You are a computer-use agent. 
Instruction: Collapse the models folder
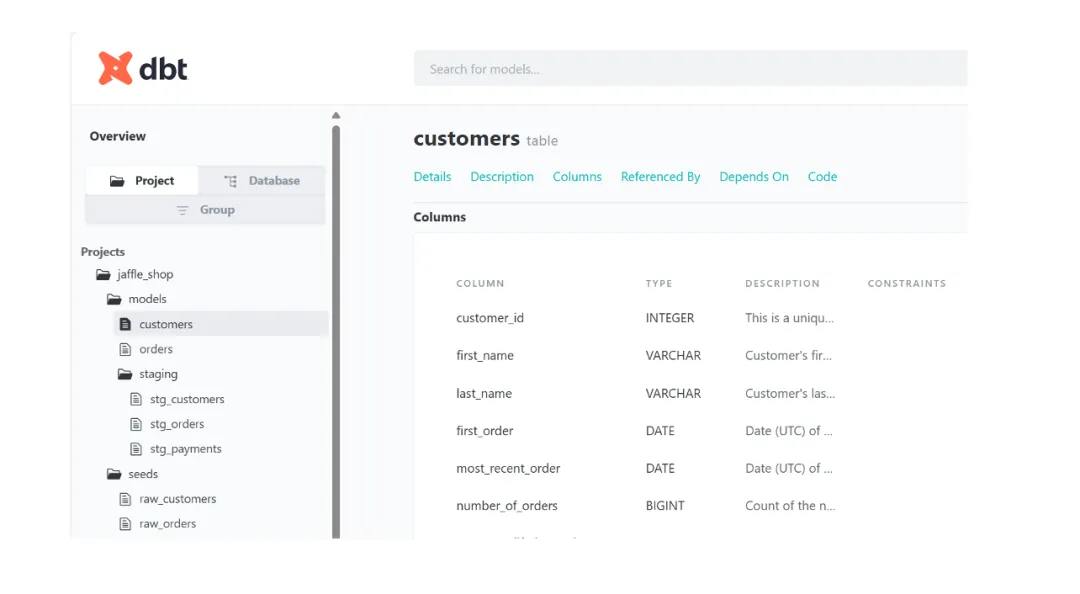coord(114,299)
